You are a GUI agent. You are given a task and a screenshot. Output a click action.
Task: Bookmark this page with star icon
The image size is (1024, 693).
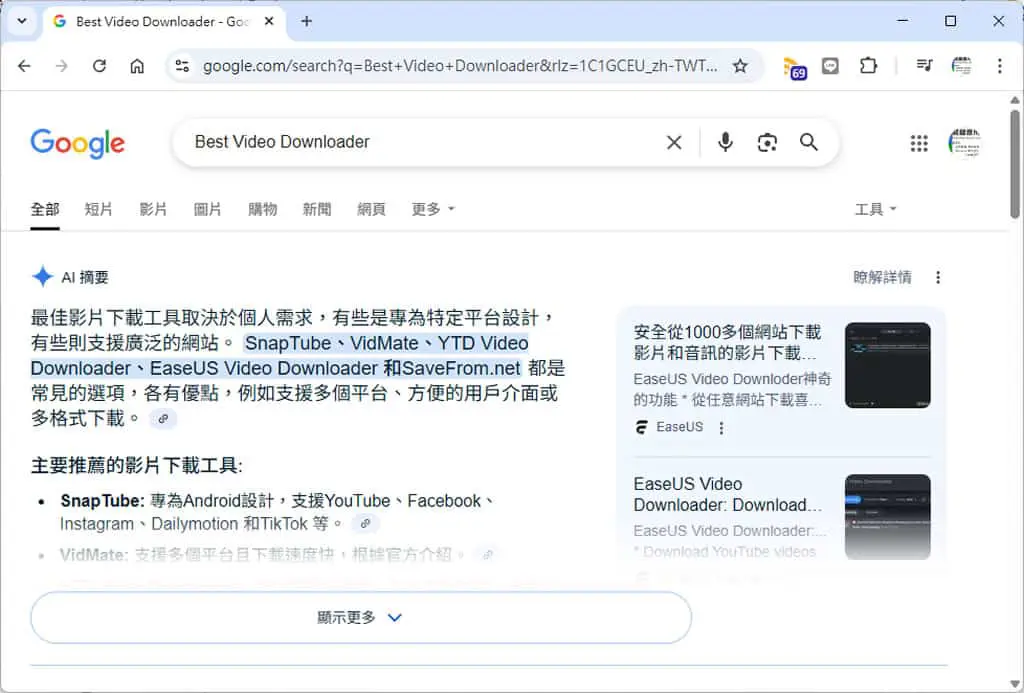[740, 66]
